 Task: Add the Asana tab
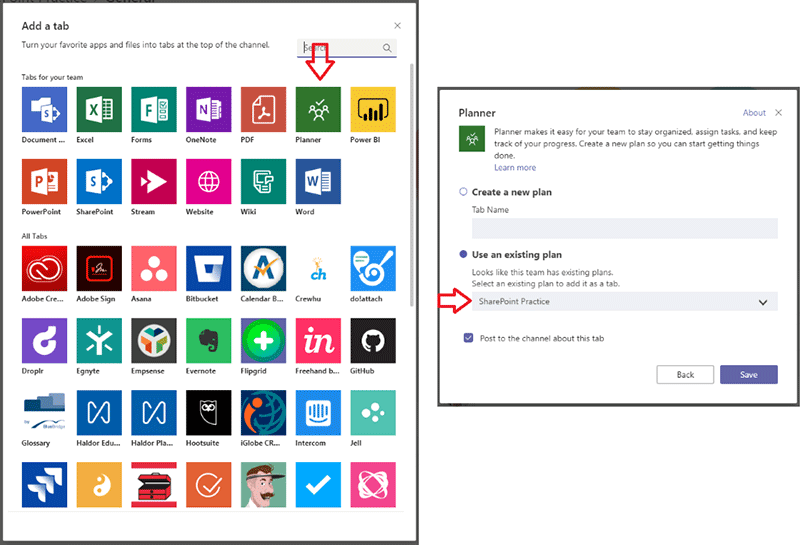pyautogui.click(x=154, y=268)
